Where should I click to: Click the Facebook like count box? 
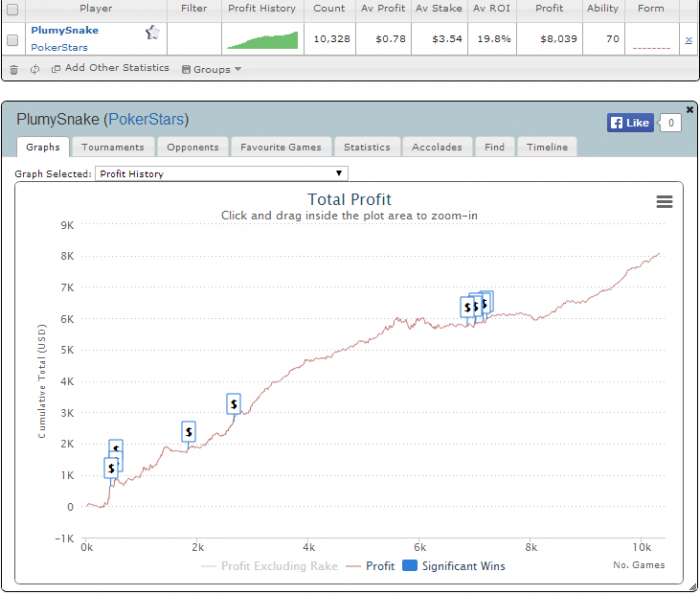click(x=671, y=123)
